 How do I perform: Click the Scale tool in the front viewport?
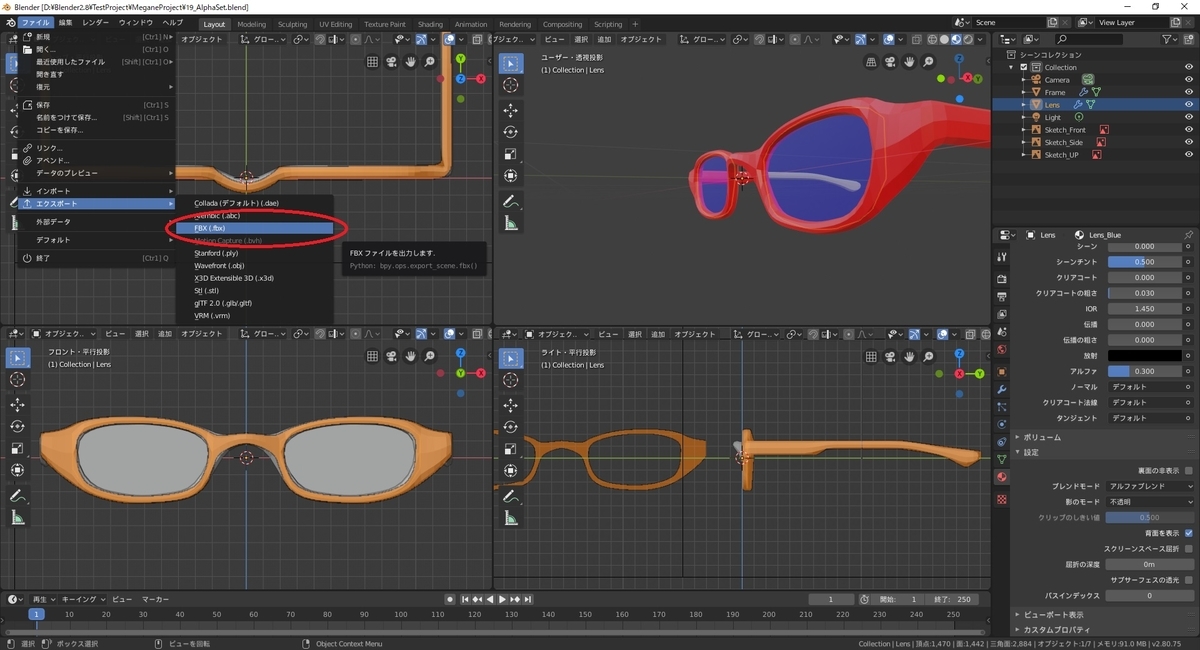point(17,448)
